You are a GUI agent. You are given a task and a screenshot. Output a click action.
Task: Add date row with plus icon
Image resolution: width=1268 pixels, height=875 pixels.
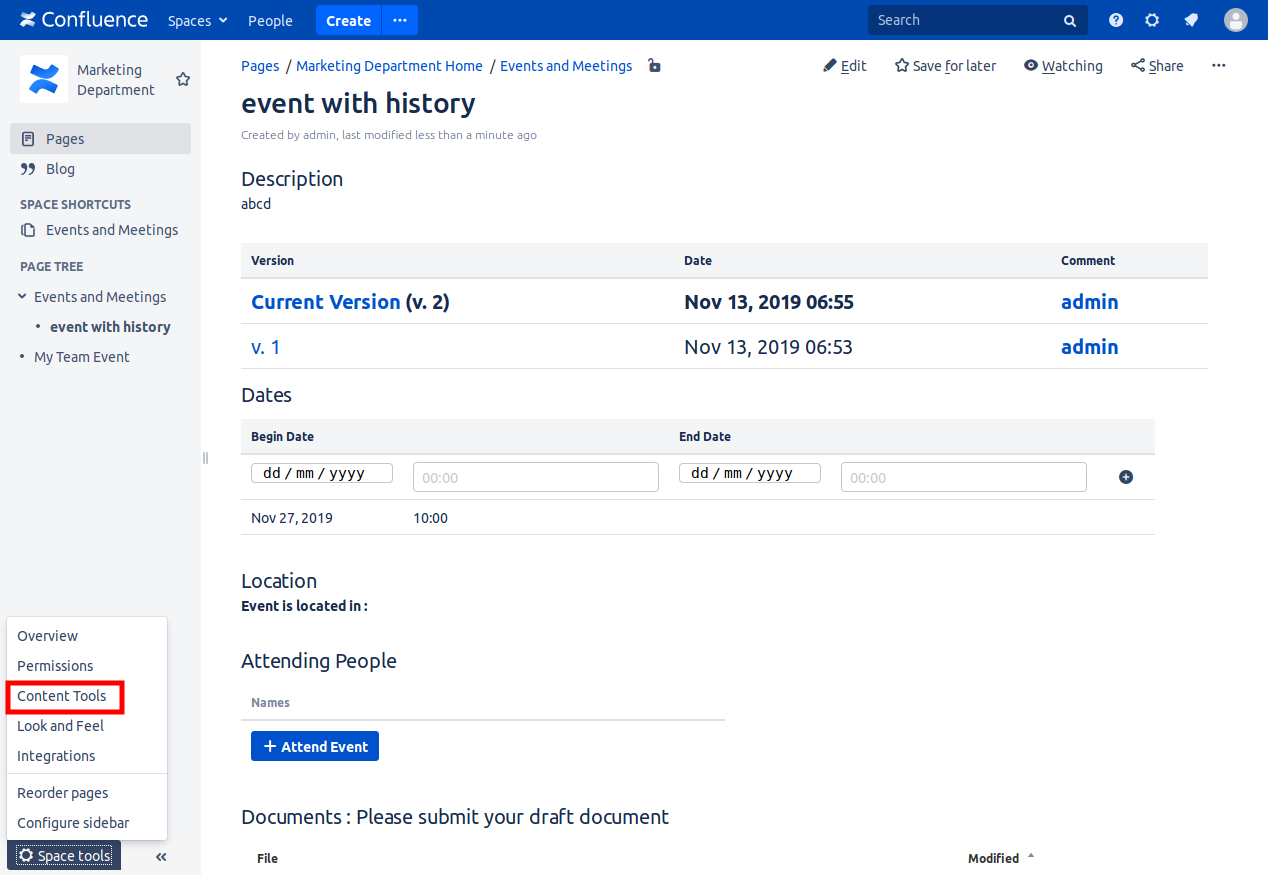click(1126, 477)
